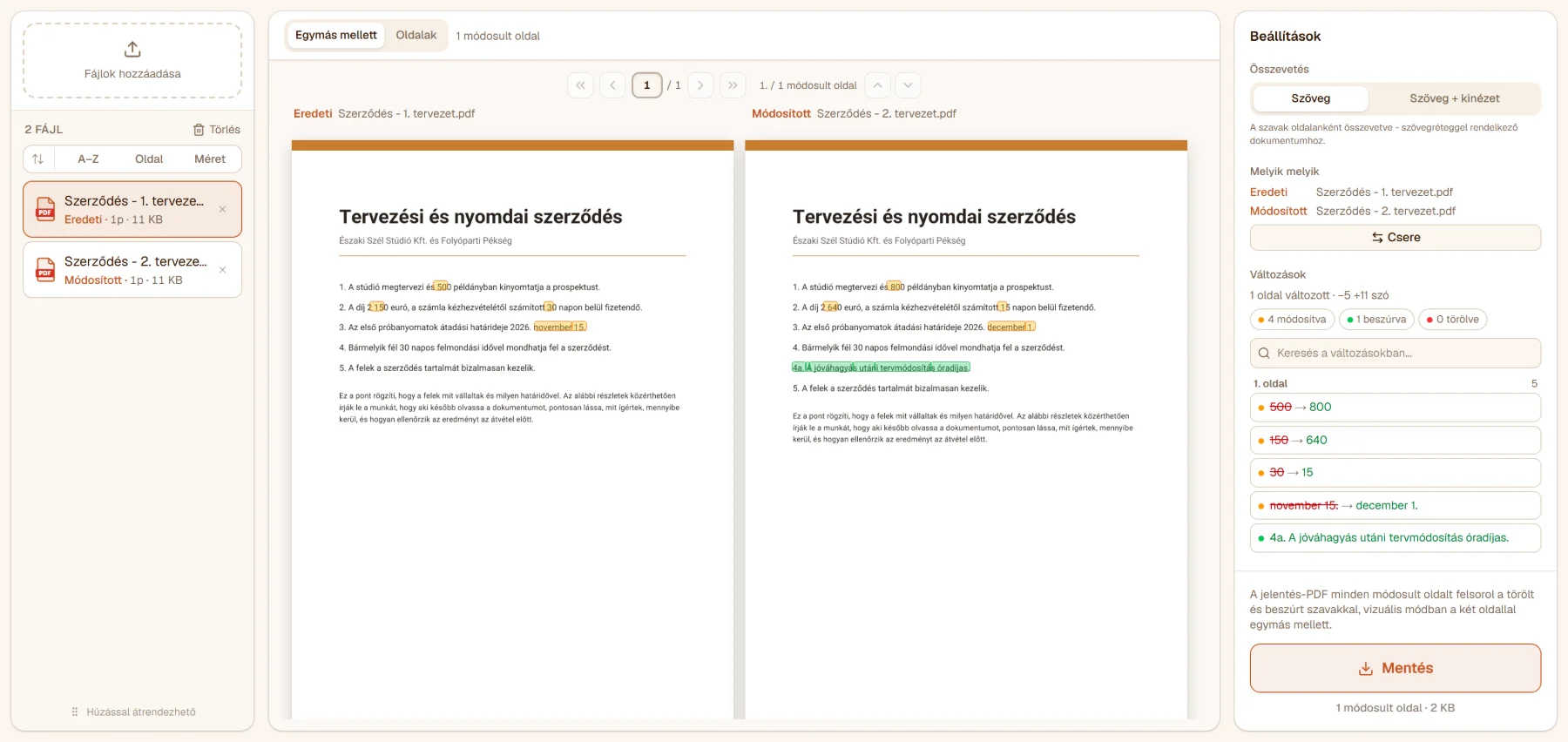Click the current page number field

(646, 85)
